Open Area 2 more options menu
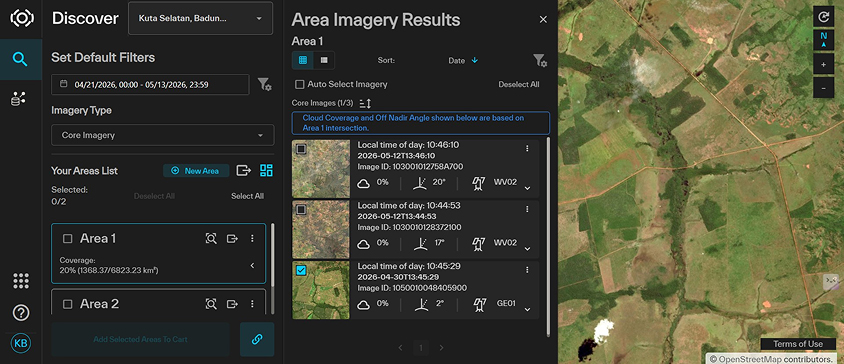This screenshot has height=364, width=844. click(252, 304)
